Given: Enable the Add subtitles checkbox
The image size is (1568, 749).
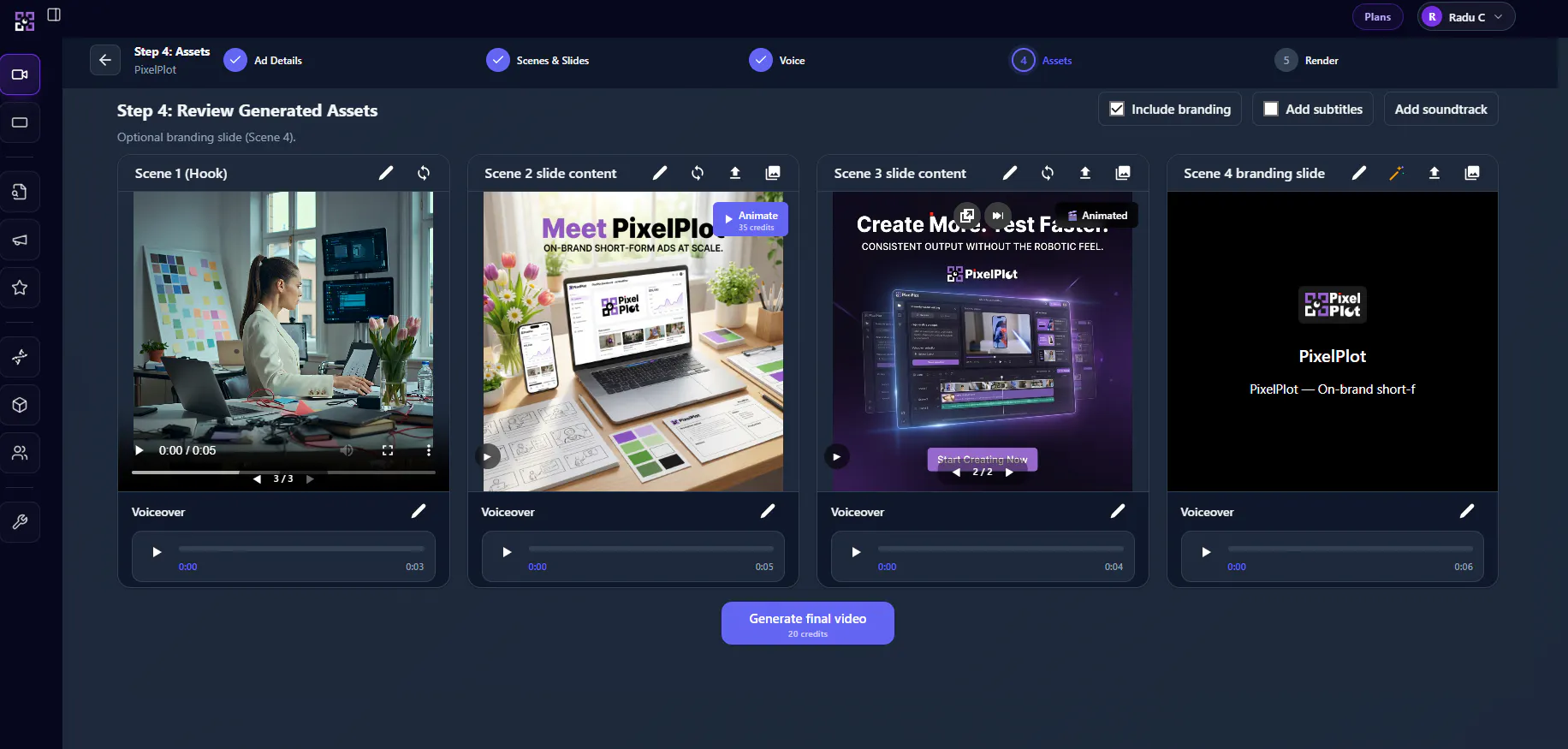Looking at the screenshot, I should (x=1271, y=109).
